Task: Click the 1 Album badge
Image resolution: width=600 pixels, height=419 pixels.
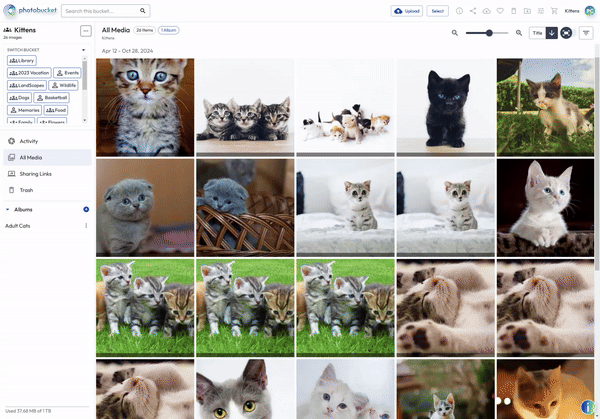Action: click(x=168, y=30)
